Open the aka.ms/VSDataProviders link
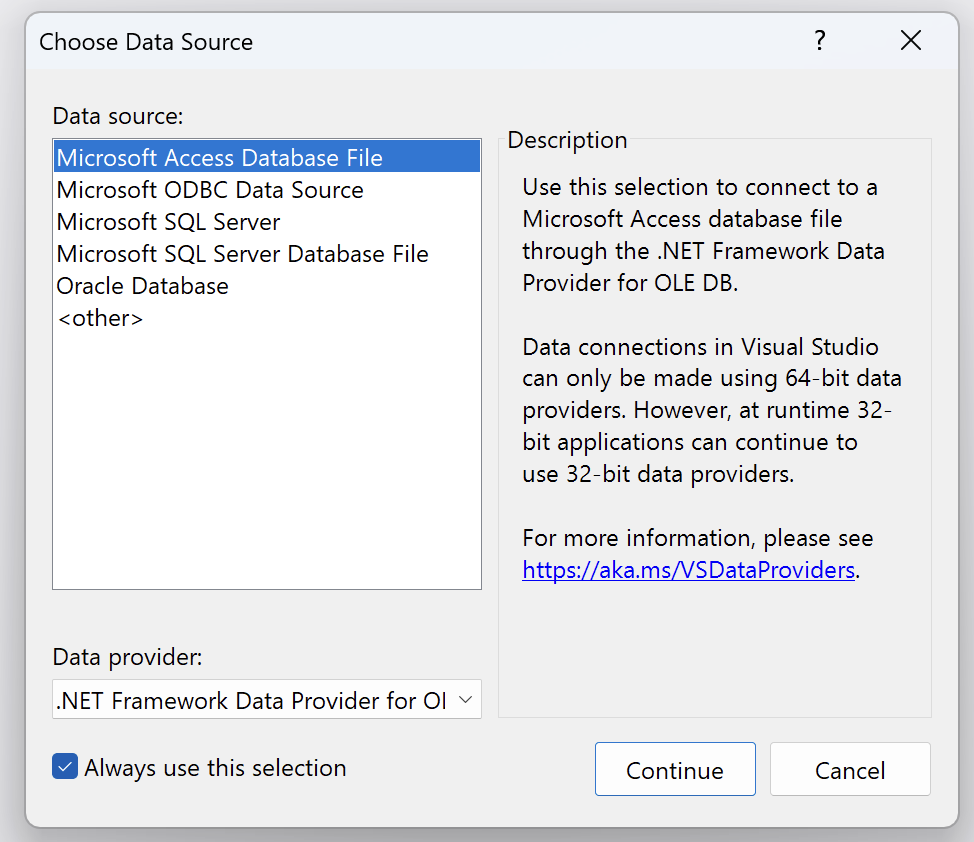 point(688,570)
